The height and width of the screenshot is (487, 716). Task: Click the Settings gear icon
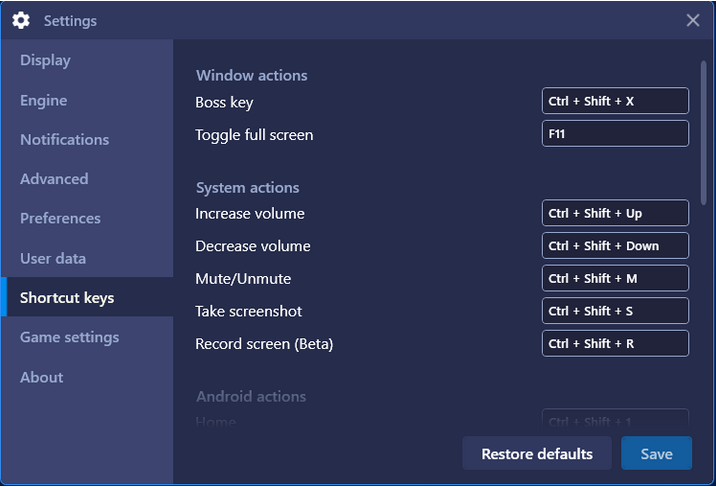21,21
